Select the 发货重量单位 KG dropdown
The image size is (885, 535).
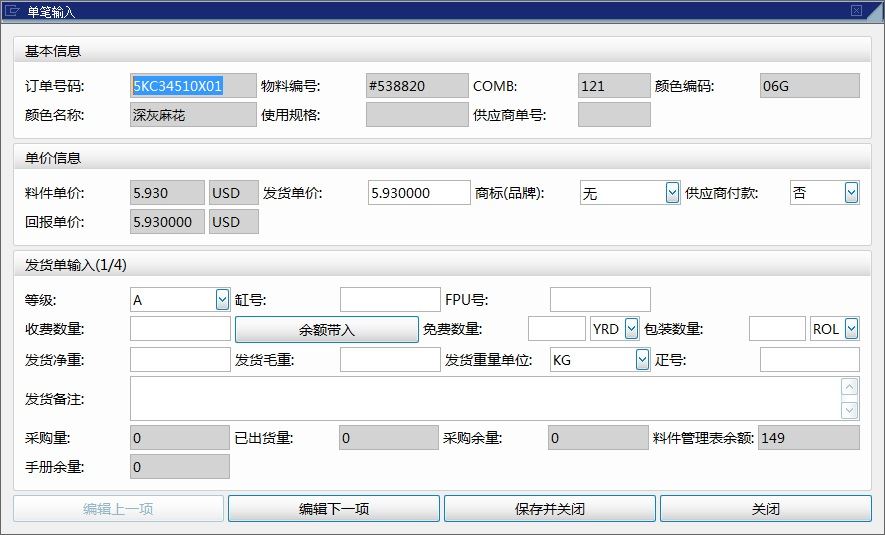tap(642, 360)
